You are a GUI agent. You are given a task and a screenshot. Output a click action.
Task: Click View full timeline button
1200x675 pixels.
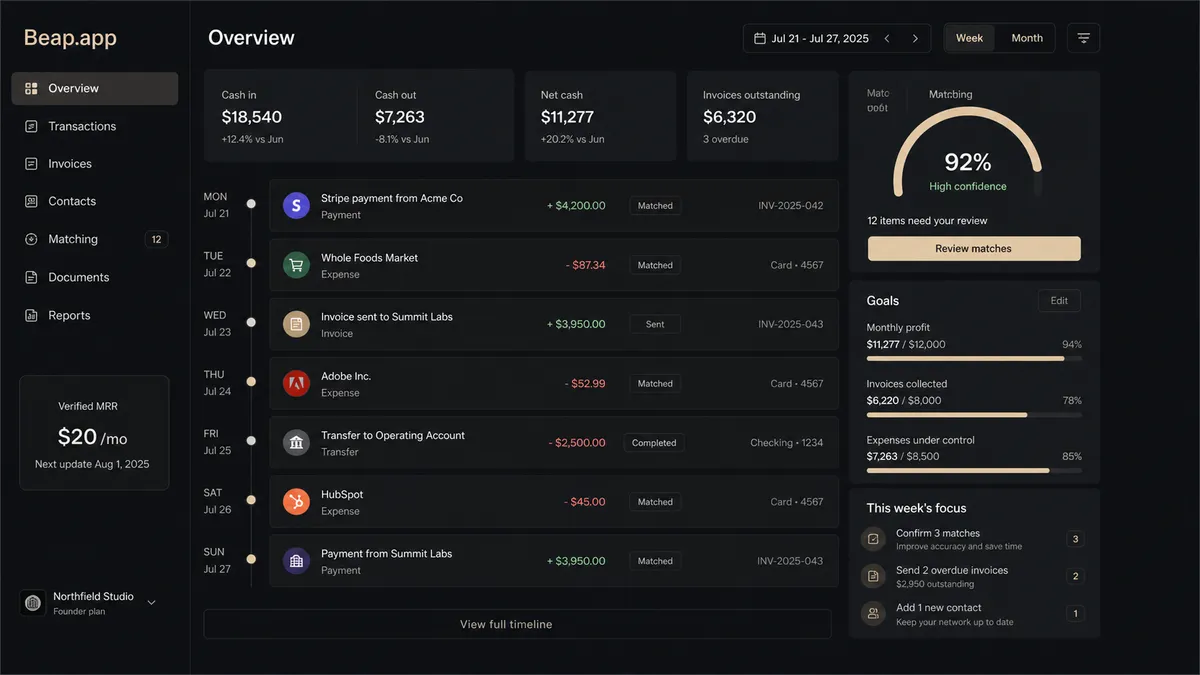[517, 624]
